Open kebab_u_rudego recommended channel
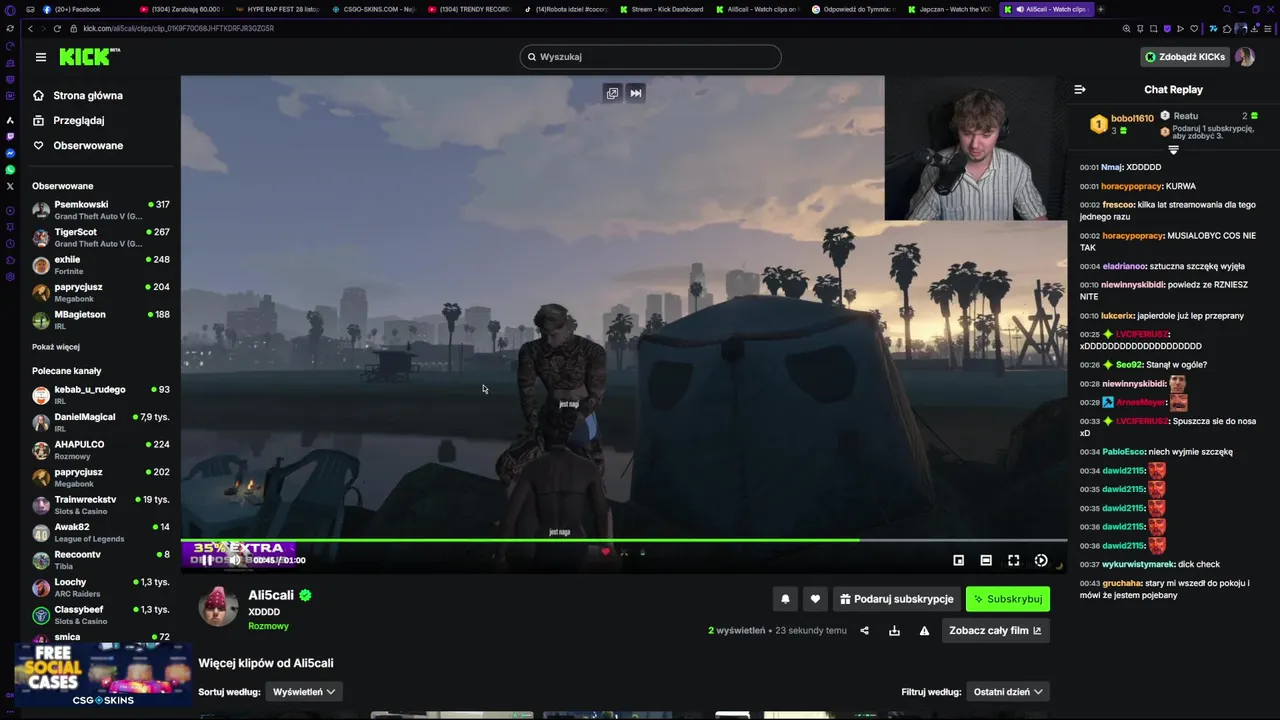This screenshot has height=720, width=1280. 100,395
